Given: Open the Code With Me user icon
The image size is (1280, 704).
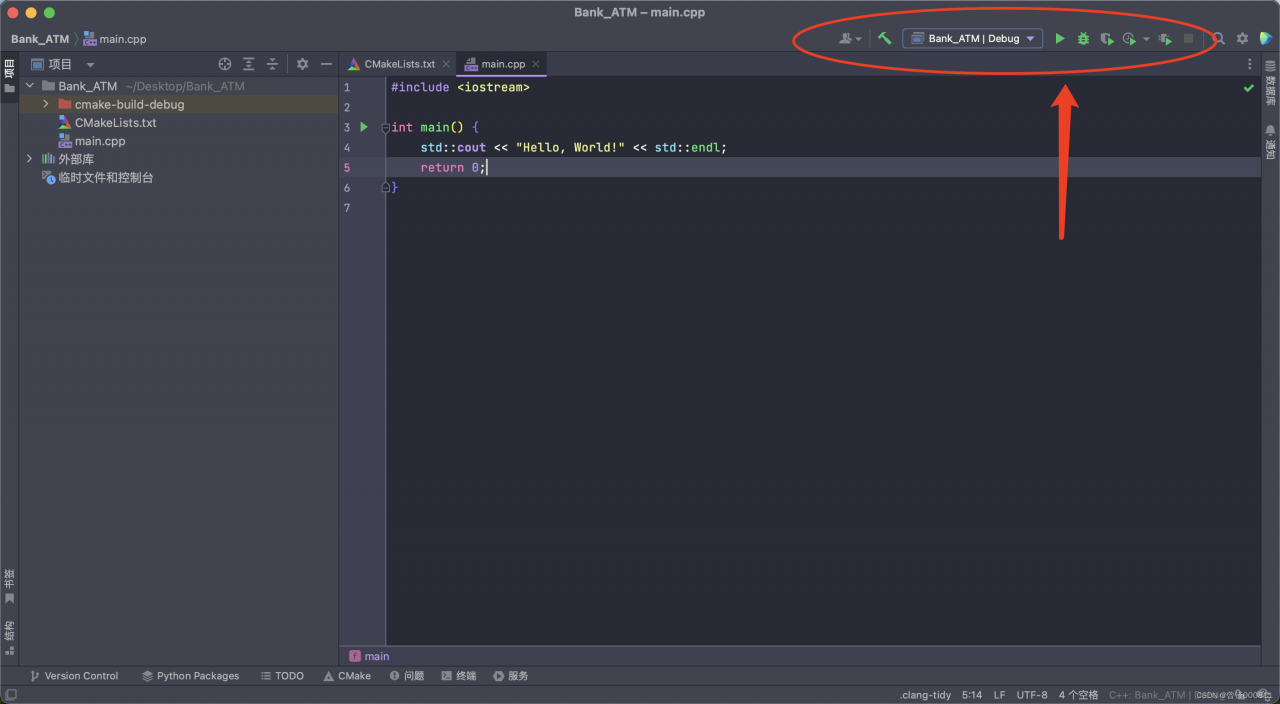Looking at the screenshot, I should click(x=850, y=38).
